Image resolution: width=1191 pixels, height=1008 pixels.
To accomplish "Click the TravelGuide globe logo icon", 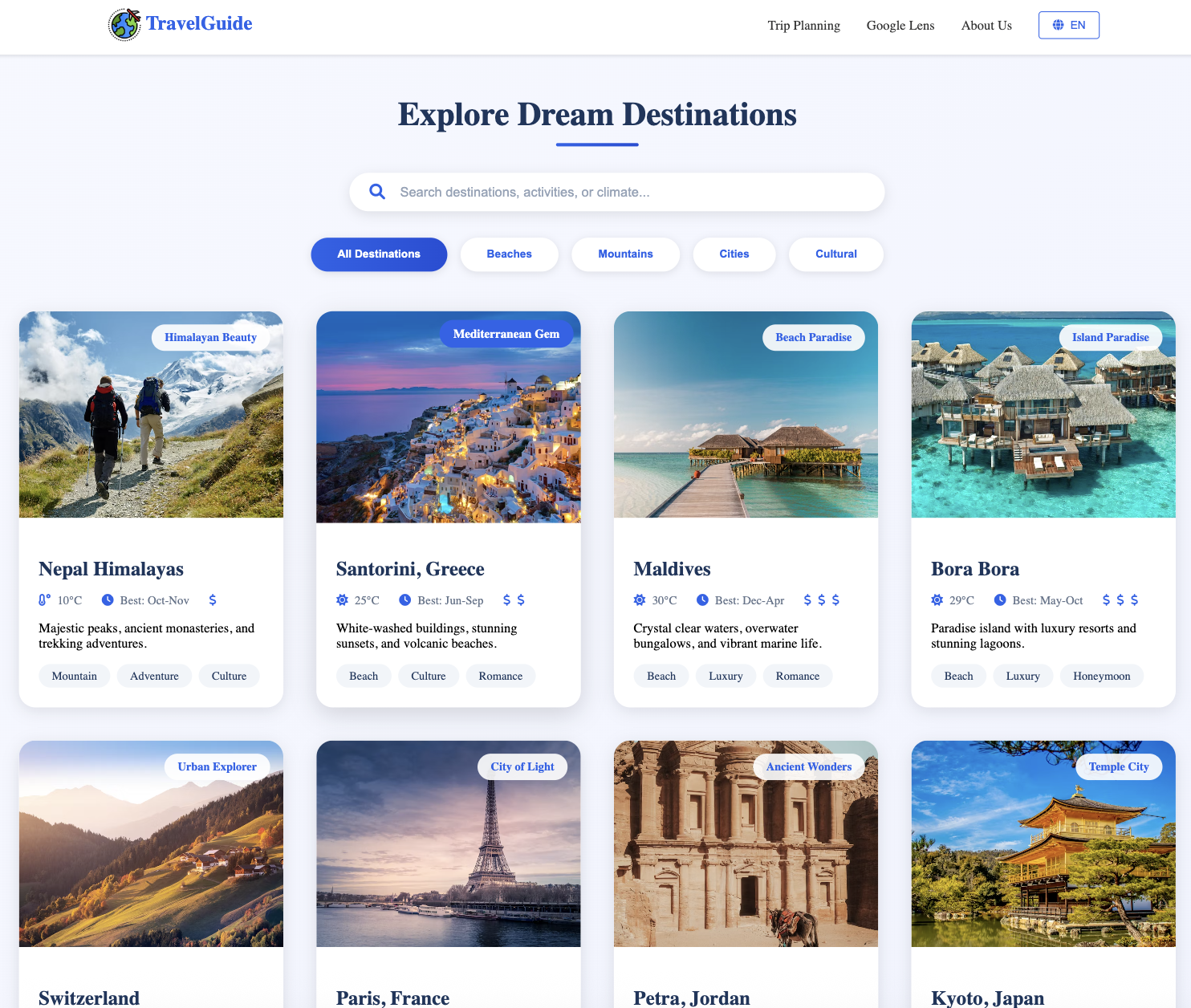I will pyautogui.click(x=124, y=24).
